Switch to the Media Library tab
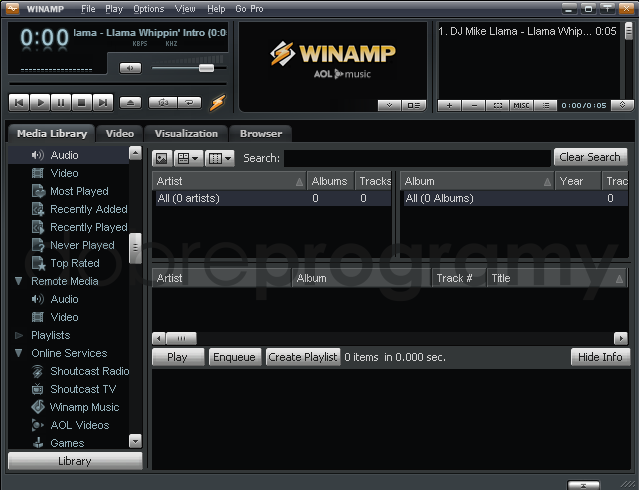Screen dimensions: 639x490 52,133
